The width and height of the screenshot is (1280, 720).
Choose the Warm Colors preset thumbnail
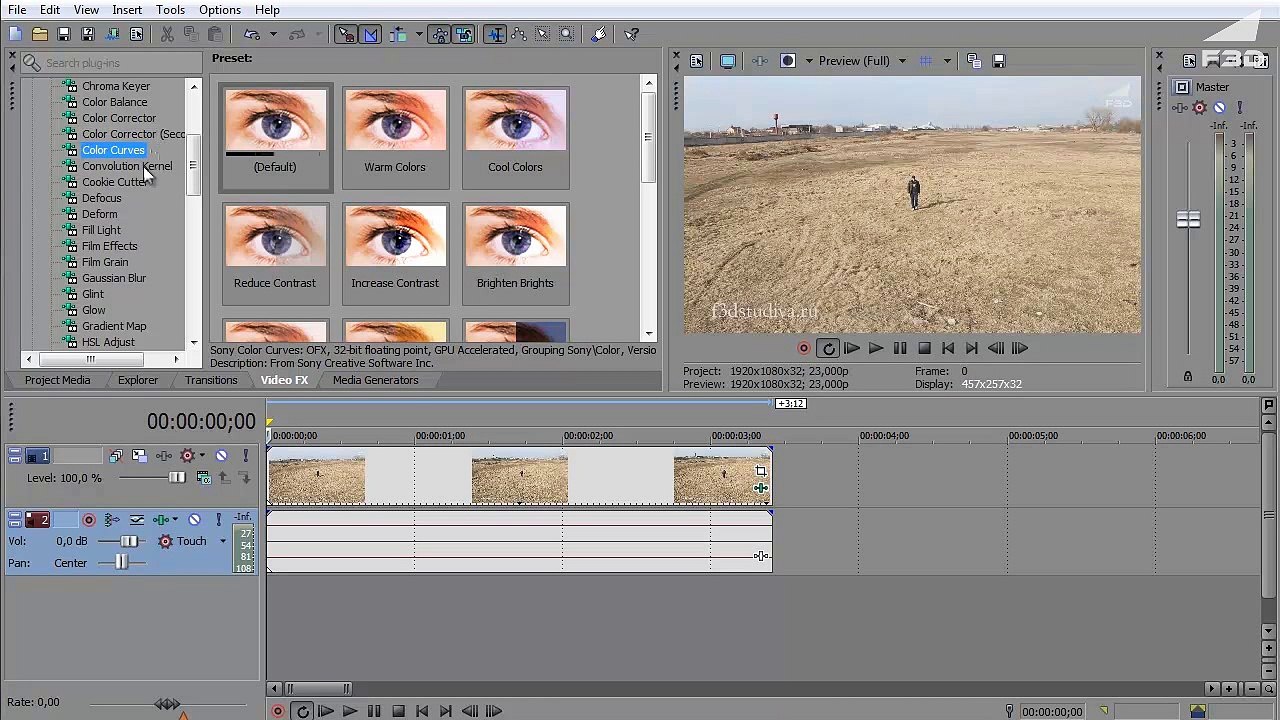395,135
